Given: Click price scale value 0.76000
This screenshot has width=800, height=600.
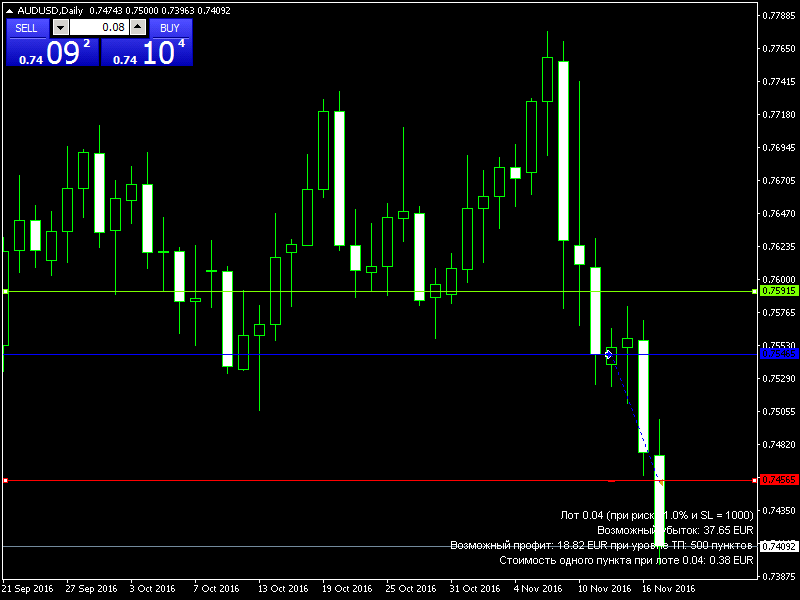Looking at the screenshot, I should pyautogui.click(x=779, y=279).
